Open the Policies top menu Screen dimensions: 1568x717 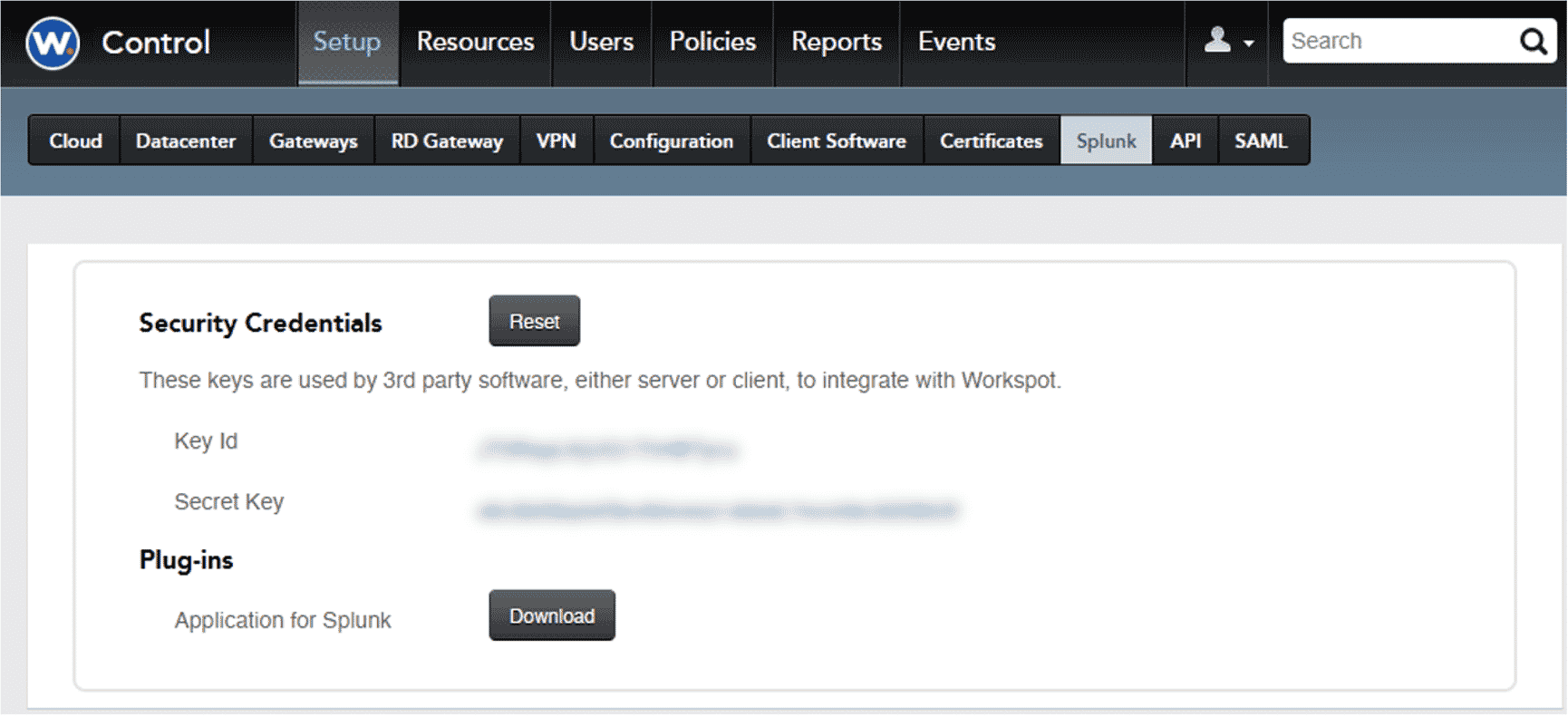(x=712, y=43)
